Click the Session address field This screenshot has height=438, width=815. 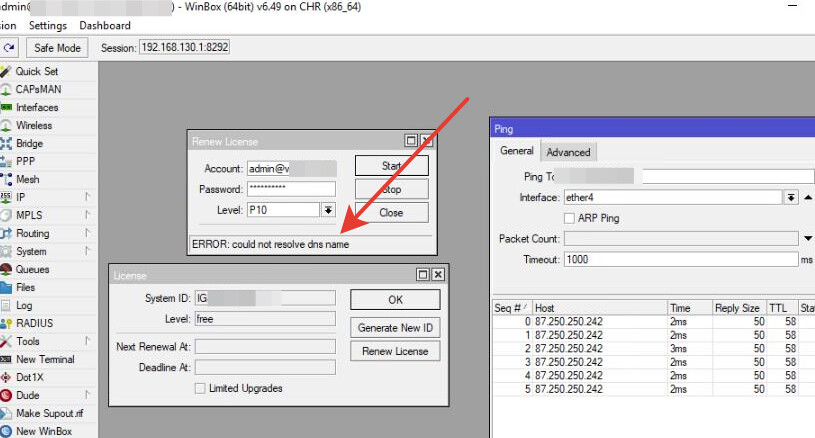[x=185, y=47]
